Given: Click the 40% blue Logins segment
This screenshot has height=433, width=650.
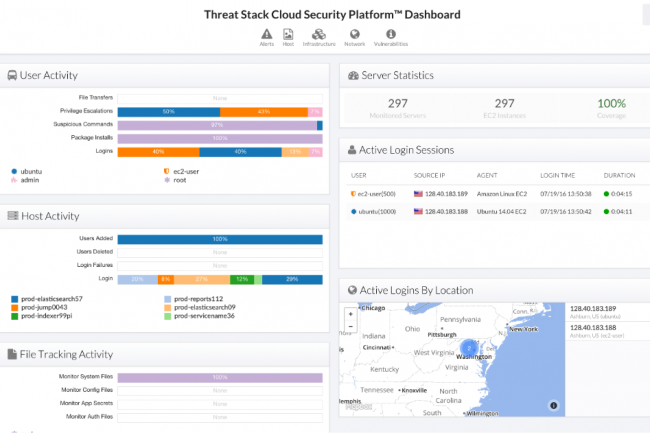Looking at the screenshot, I should click(240, 152).
